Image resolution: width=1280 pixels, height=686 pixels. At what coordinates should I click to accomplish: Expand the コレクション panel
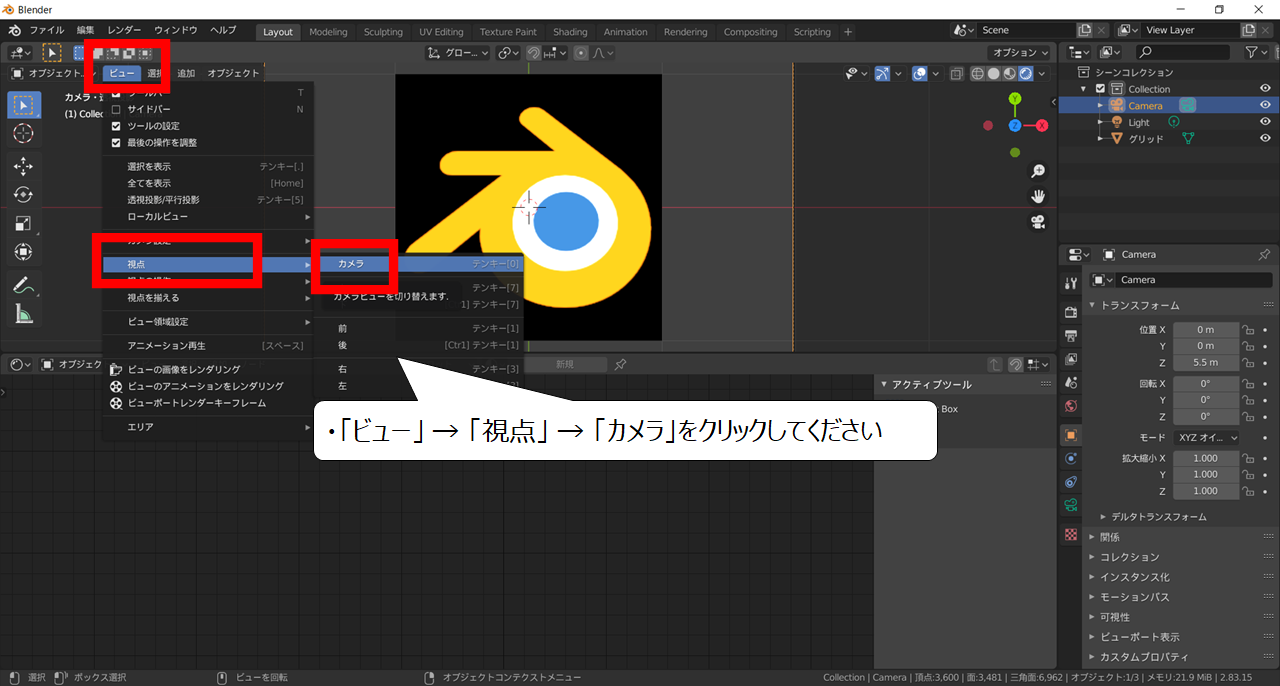(x=1130, y=557)
